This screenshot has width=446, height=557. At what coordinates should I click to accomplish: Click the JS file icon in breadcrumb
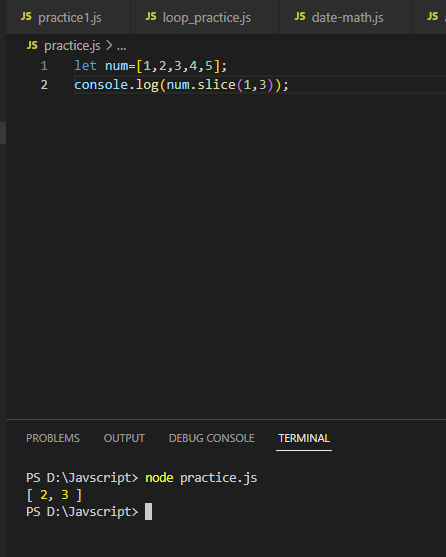pyautogui.click(x=32, y=45)
